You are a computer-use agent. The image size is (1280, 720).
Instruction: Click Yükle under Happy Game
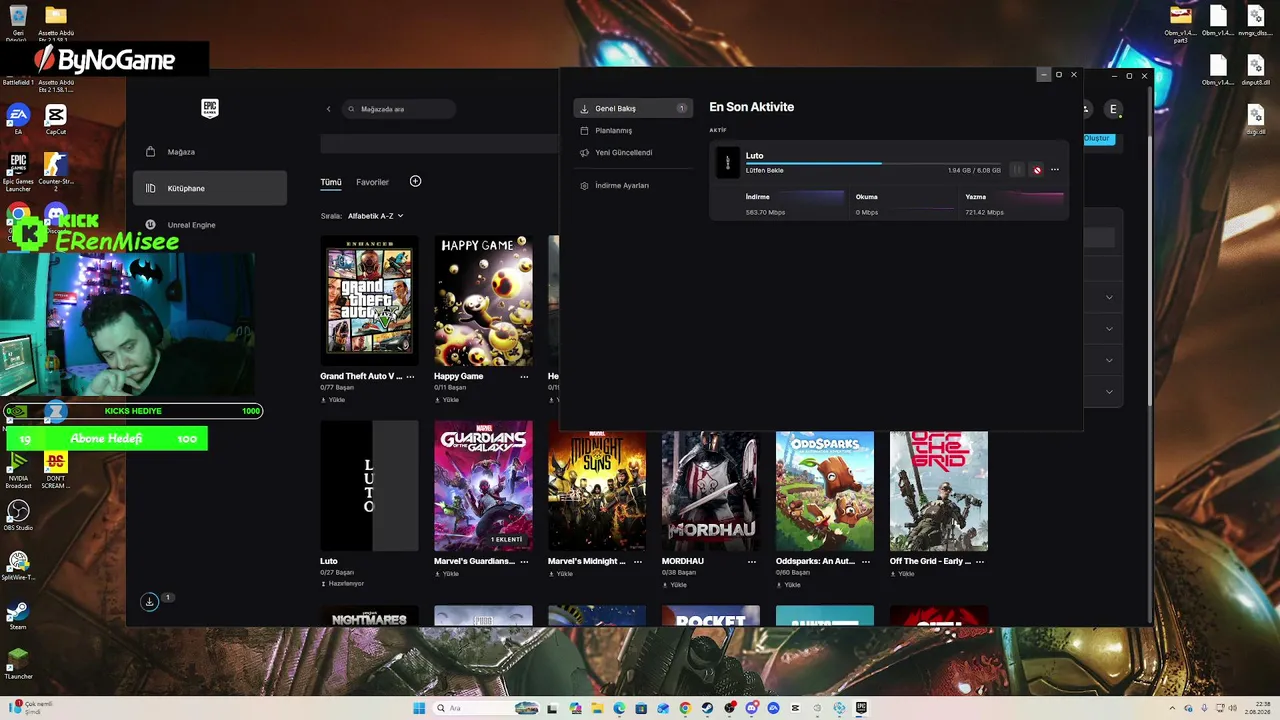click(x=447, y=400)
